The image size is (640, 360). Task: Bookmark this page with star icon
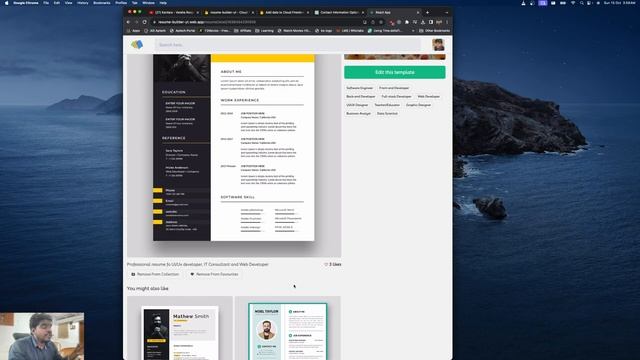(x=381, y=22)
